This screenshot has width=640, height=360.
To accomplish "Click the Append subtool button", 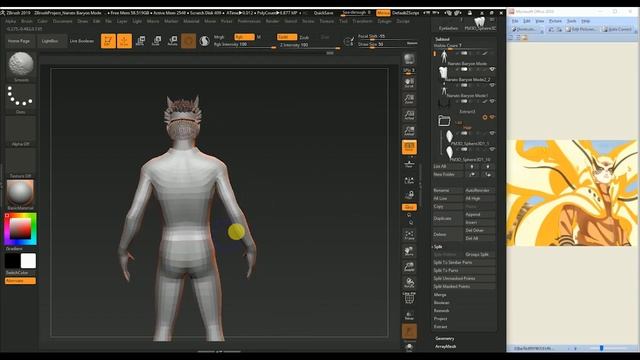I will click(x=479, y=214).
